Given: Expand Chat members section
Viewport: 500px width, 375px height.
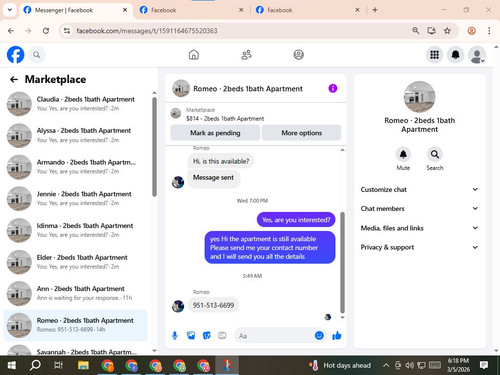Looking at the screenshot, I should pyautogui.click(x=419, y=209).
